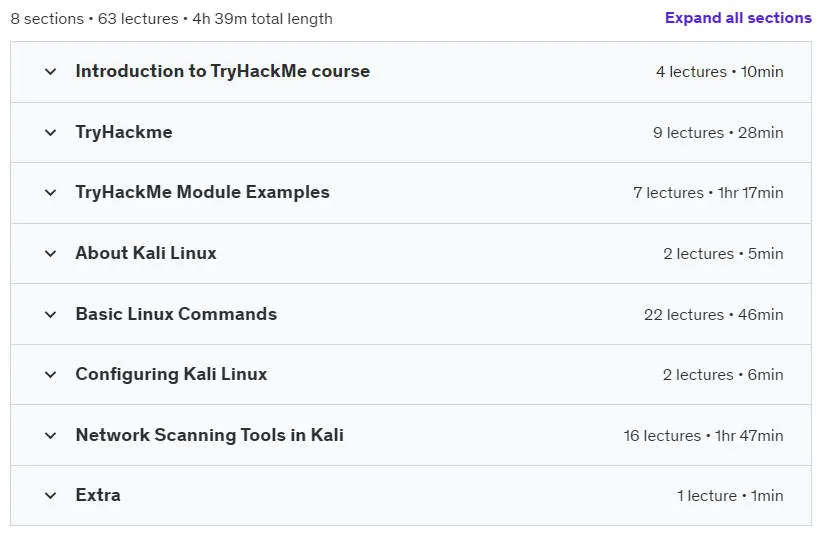Image resolution: width=820 pixels, height=533 pixels.
Task: Click the Expand all sections link
Action: [x=738, y=18]
